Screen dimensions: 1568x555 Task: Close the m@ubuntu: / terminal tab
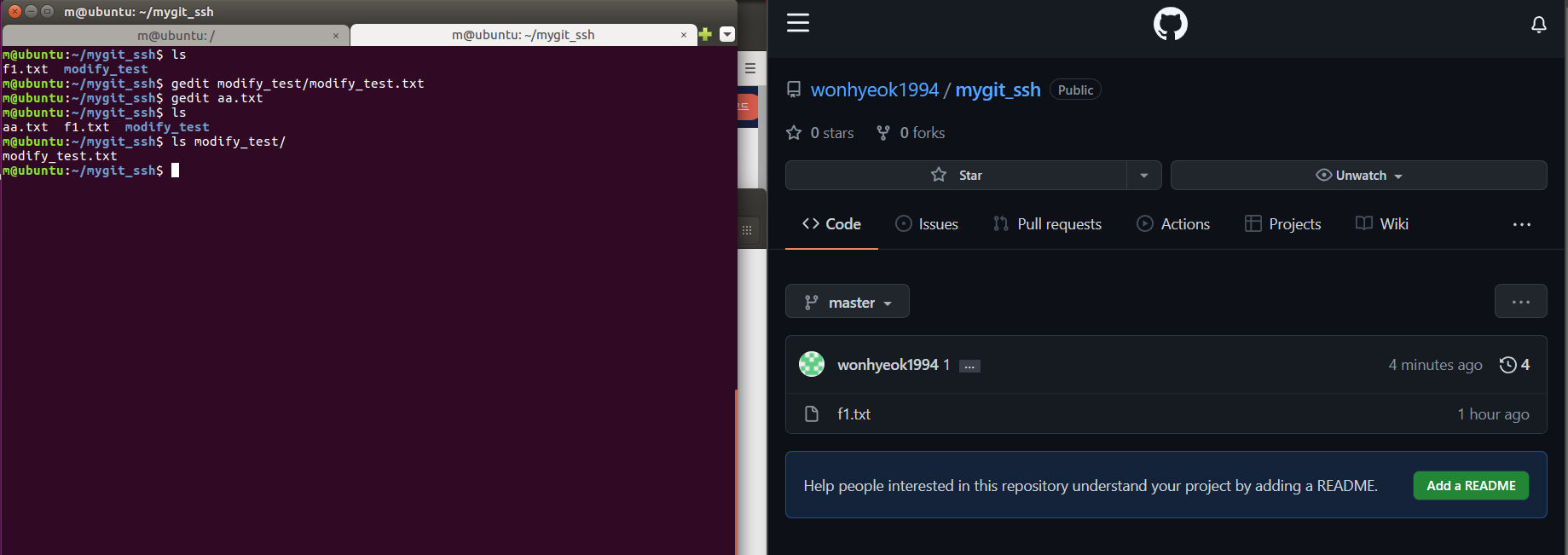336,36
